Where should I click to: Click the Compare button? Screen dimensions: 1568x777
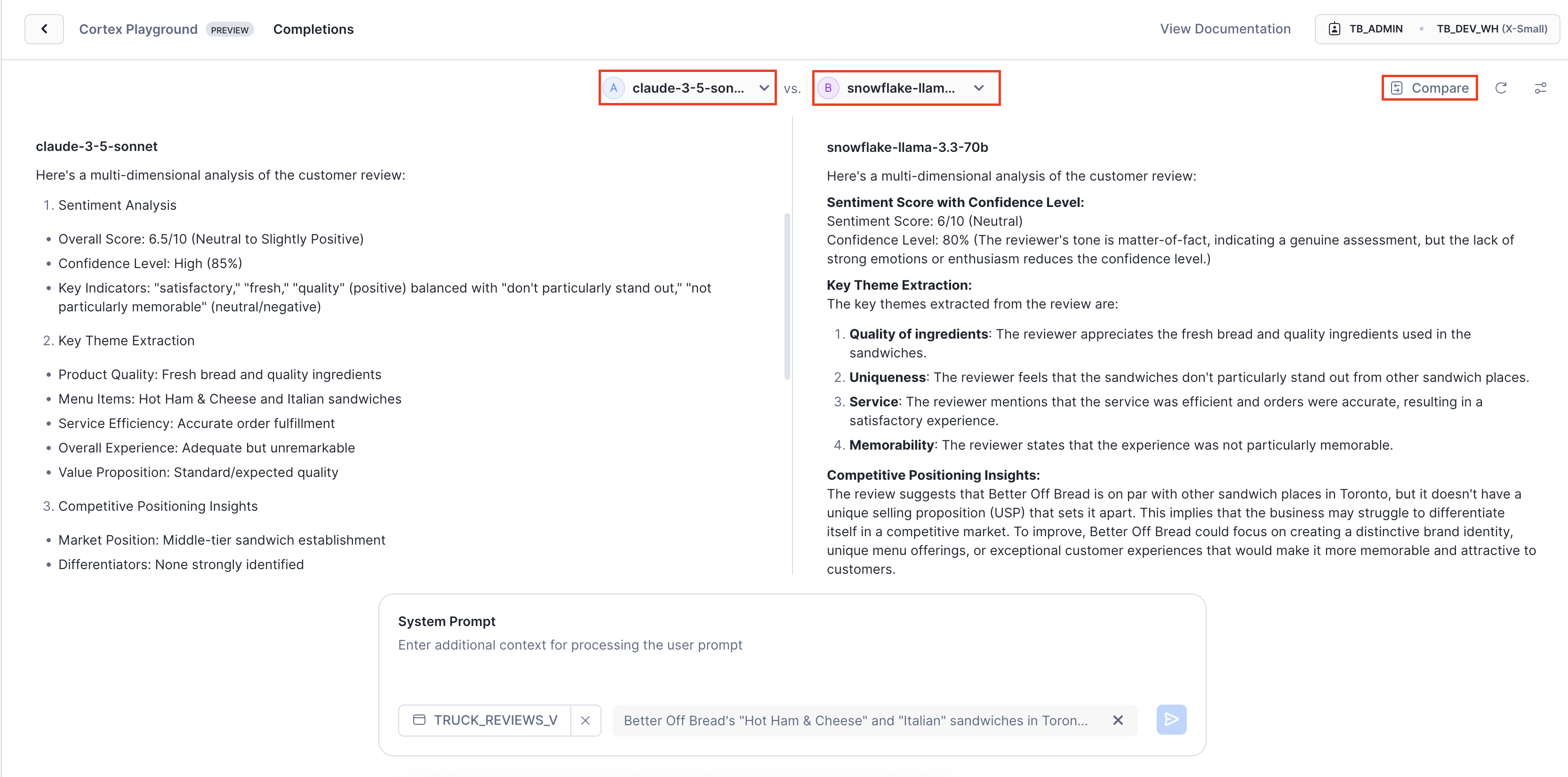1429,87
